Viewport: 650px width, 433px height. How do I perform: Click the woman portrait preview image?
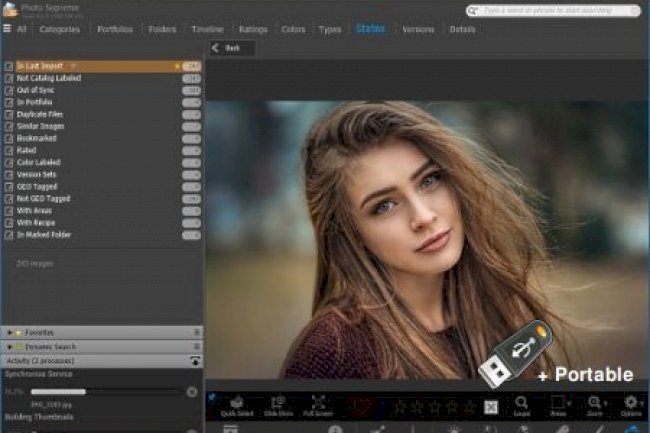click(427, 239)
